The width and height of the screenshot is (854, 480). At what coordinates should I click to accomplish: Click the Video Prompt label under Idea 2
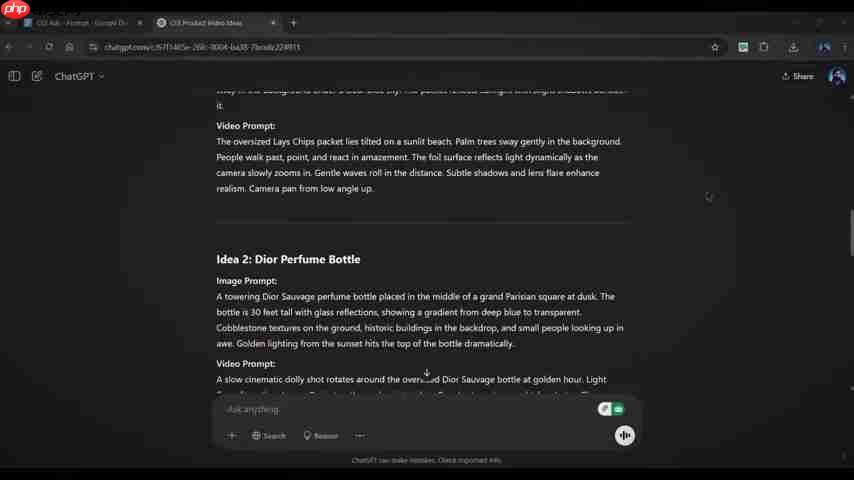click(246, 363)
